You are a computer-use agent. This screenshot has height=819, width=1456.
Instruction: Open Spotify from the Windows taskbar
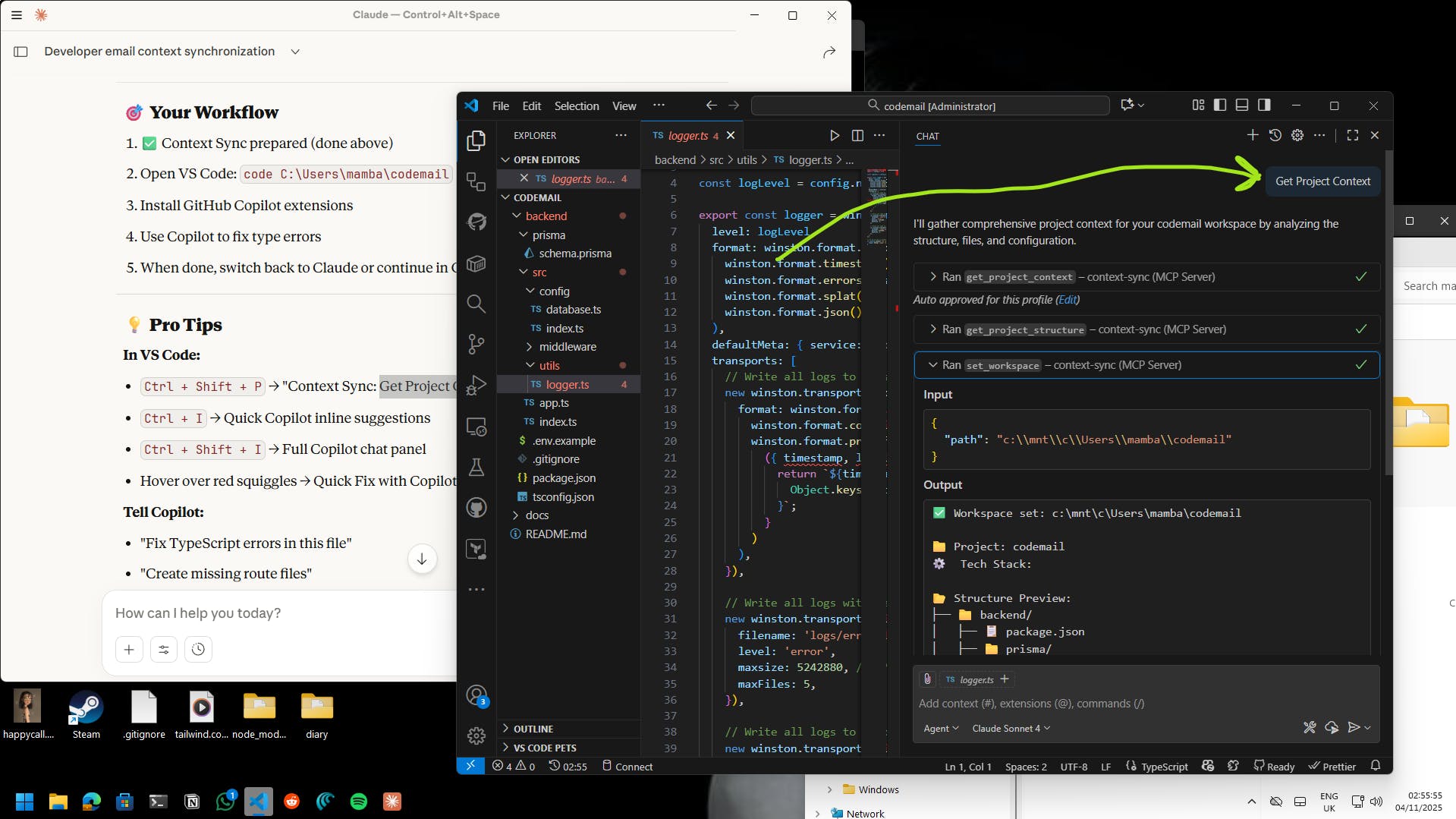tap(359, 801)
